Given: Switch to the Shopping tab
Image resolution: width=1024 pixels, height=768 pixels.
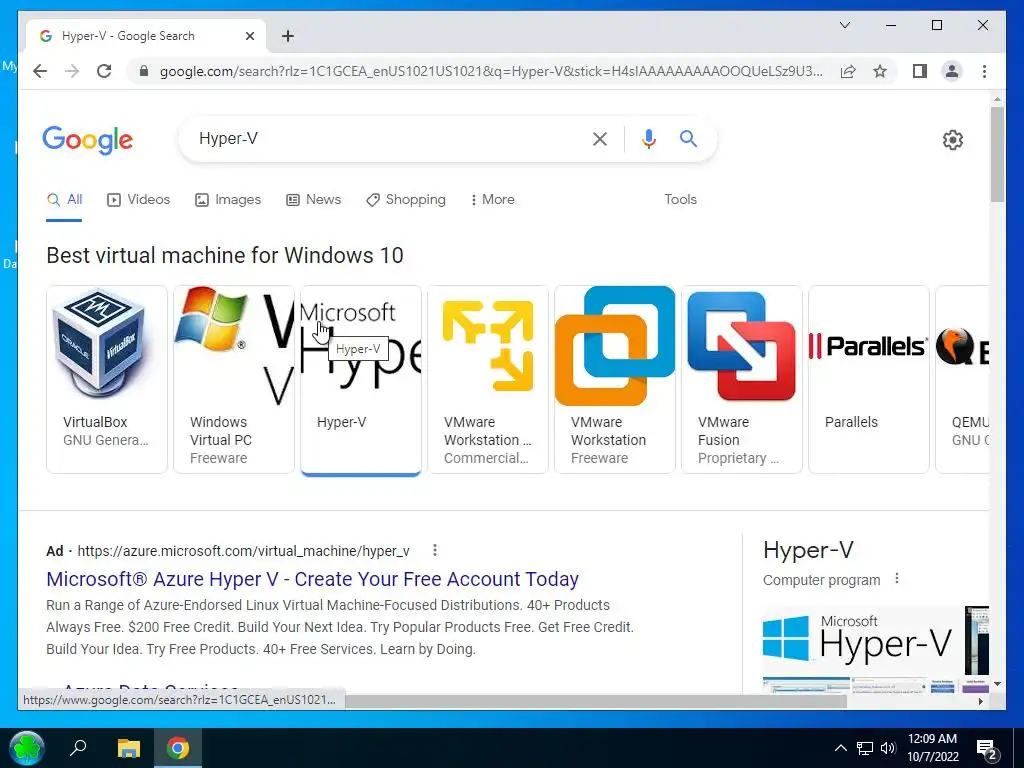Looking at the screenshot, I should [406, 200].
